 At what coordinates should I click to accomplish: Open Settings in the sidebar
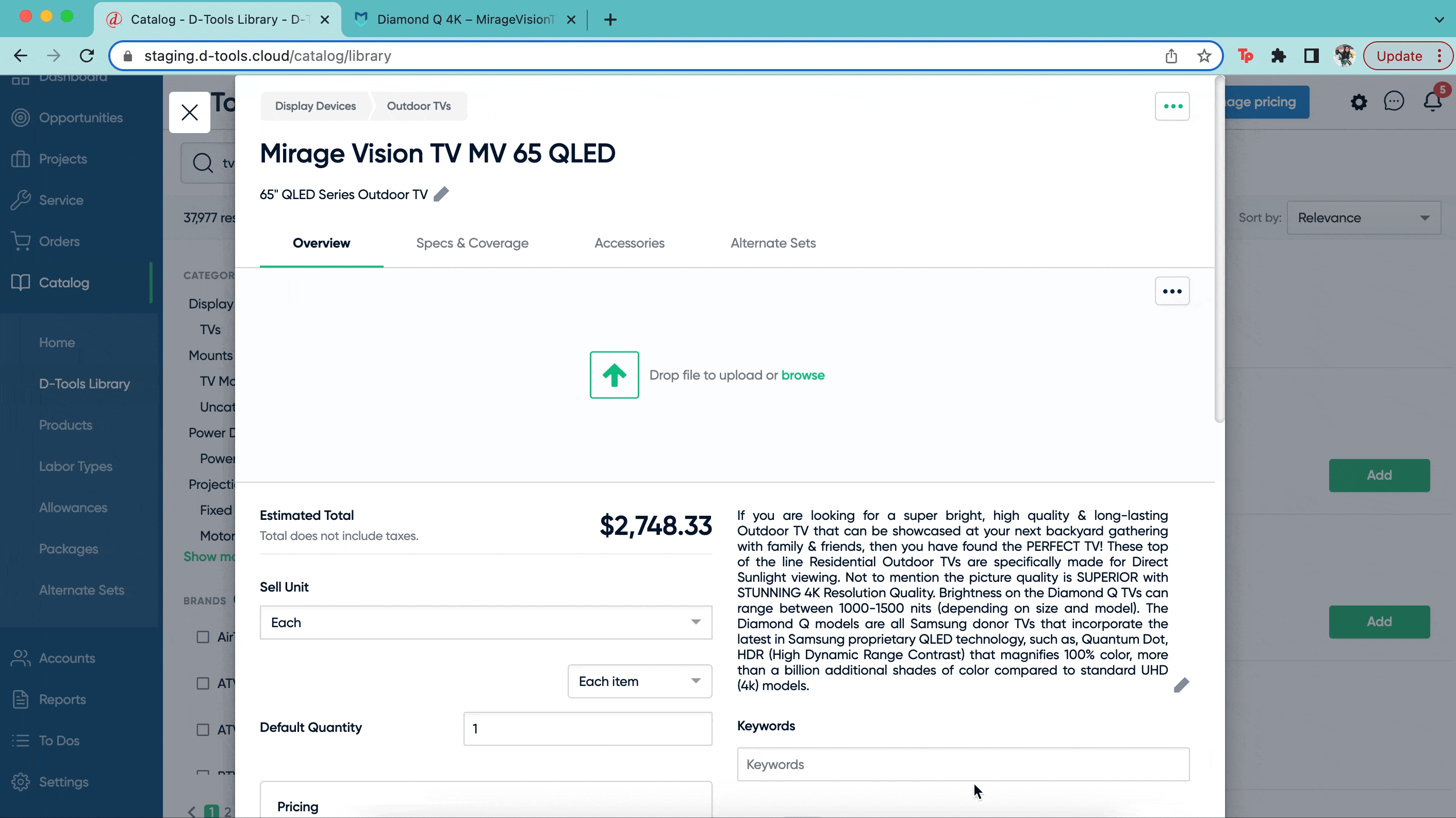point(63,782)
